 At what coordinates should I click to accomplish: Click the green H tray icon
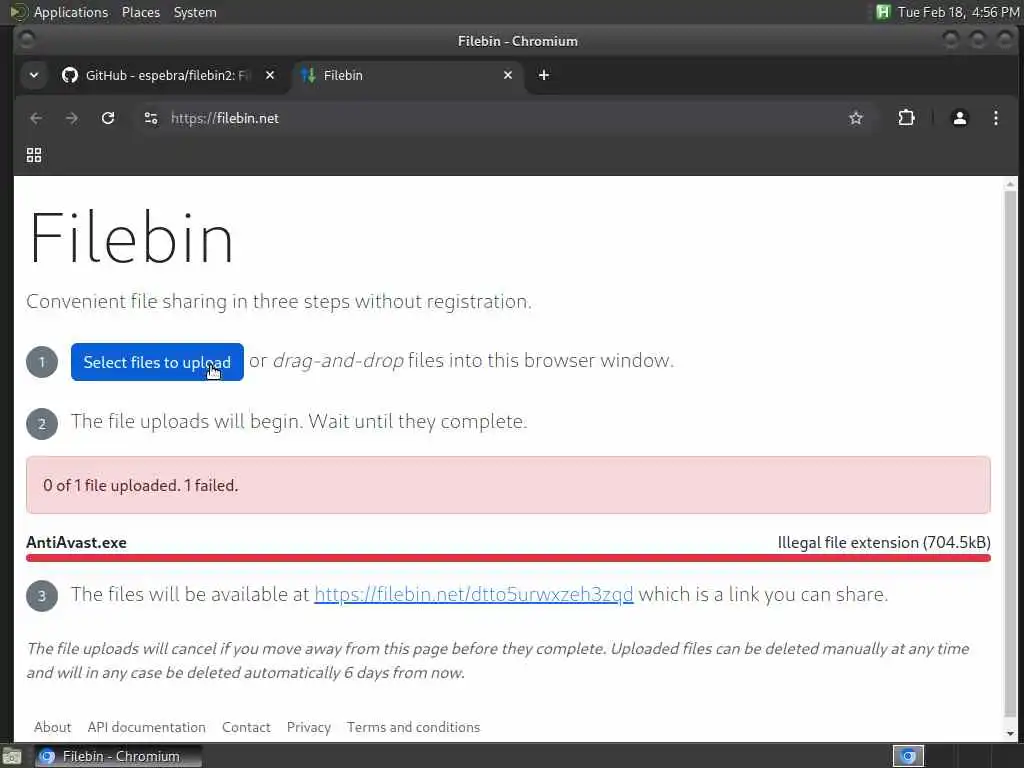883,12
